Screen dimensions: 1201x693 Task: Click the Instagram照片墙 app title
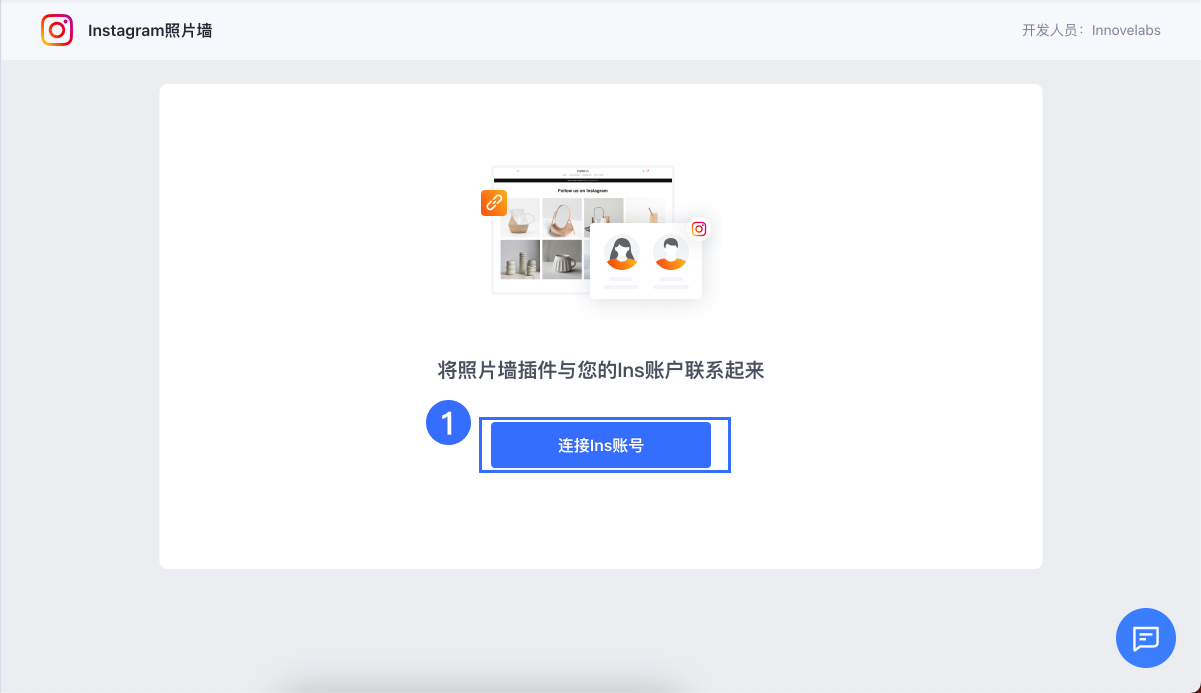(x=150, y=30)
